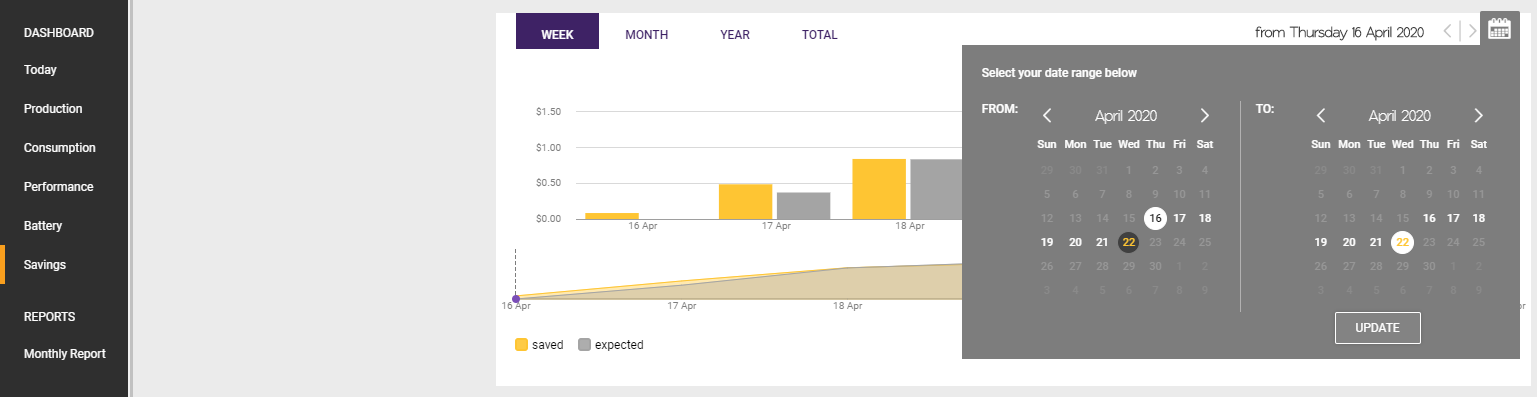Show next month in TO calendar

(1478, 116)
